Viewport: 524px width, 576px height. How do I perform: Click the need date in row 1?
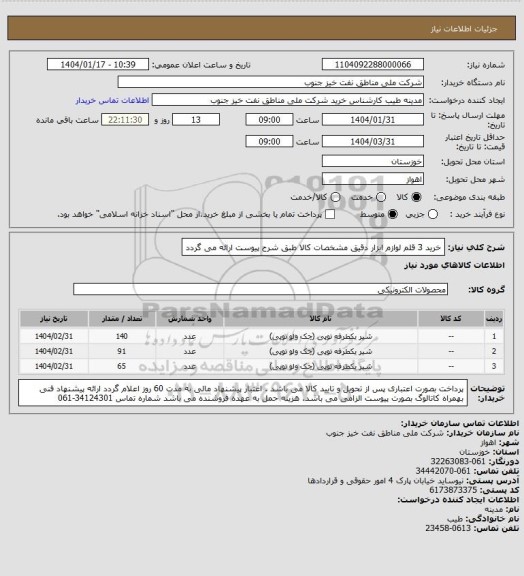54,336
